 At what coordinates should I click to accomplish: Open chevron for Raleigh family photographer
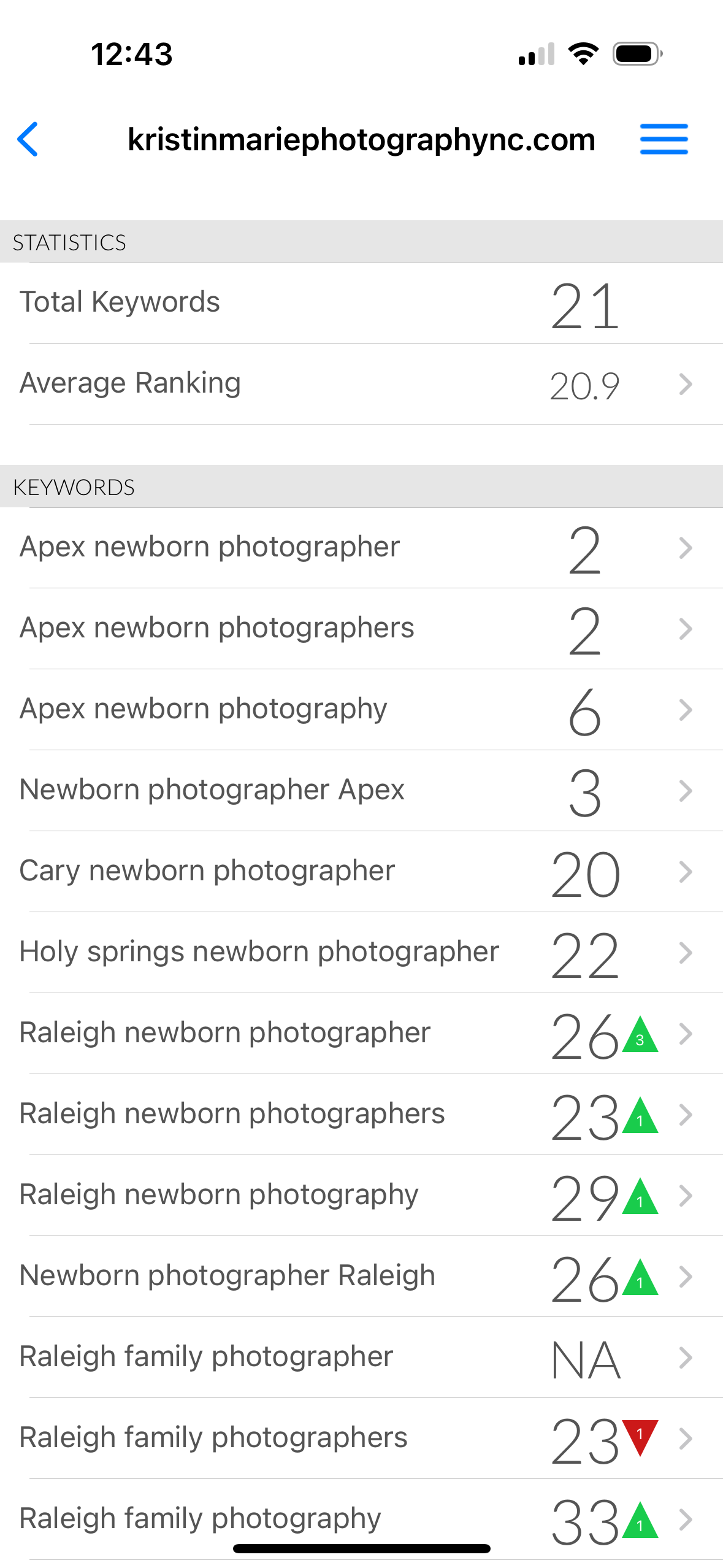pyautogui.click(x=686, y=1358)
